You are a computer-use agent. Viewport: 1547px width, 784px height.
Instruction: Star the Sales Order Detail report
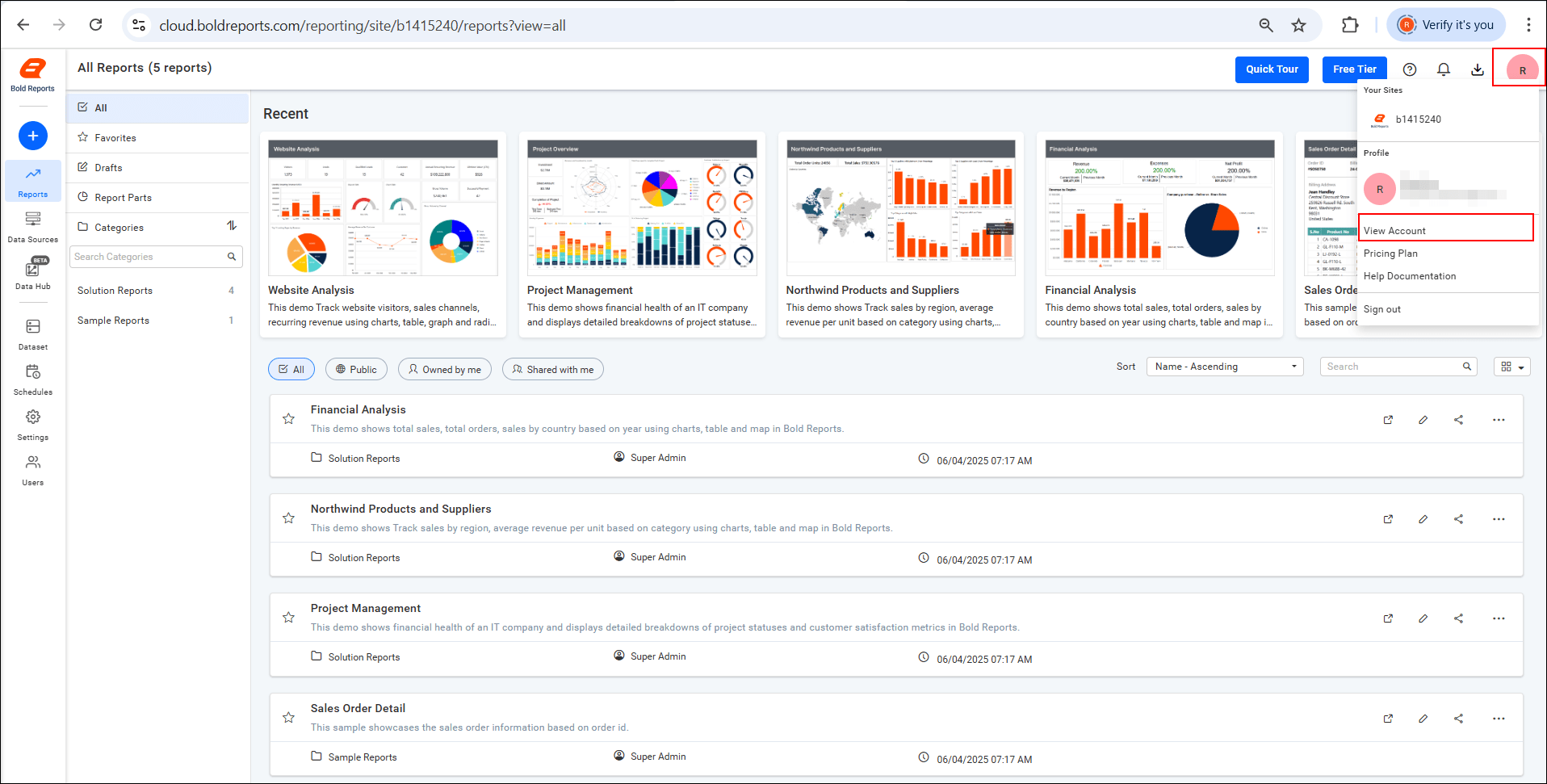pyautogui.click(x=288, y=718)
